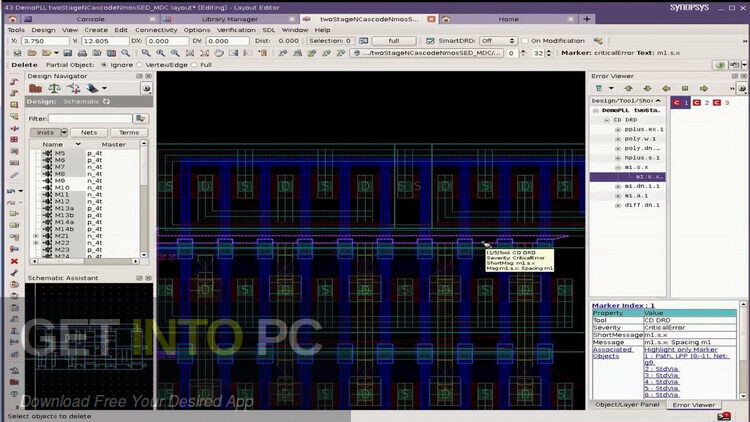Click the X coordinate field
Viewport: 750px width, 422px height.
pos(45,41)
